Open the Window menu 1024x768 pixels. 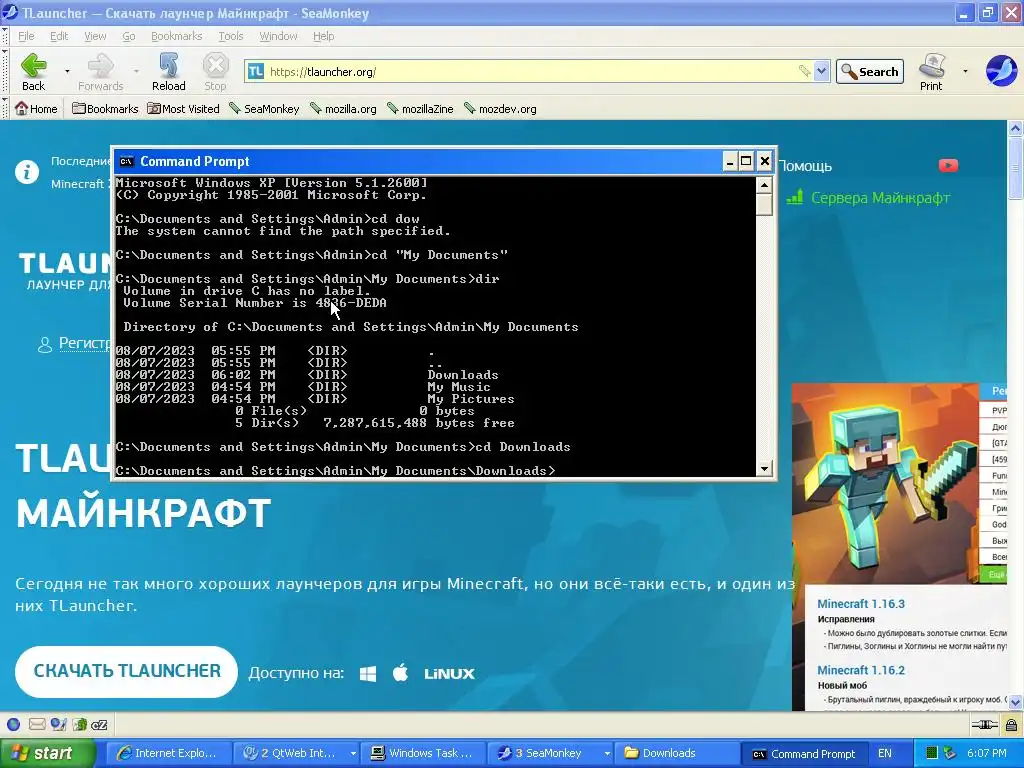click(x=278, y=36)
